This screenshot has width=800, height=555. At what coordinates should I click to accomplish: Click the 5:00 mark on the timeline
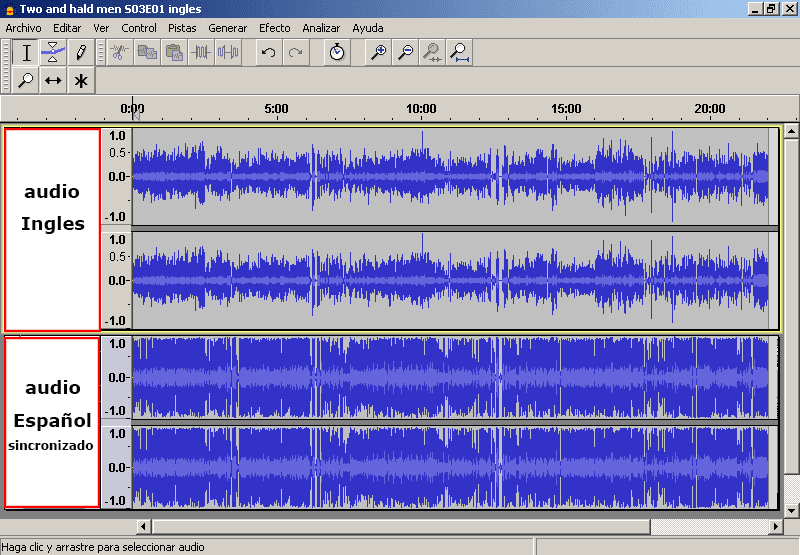click(277, 109)
